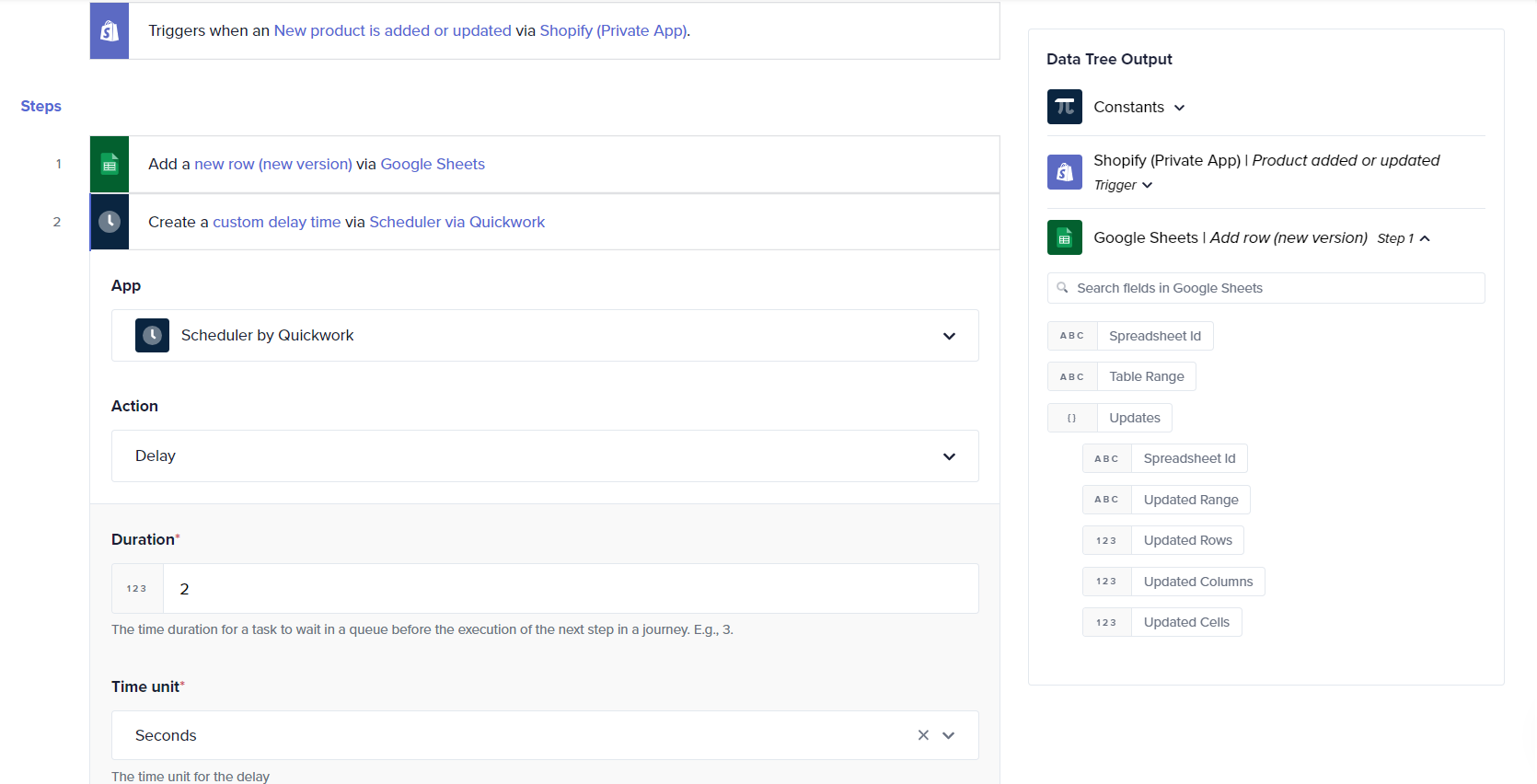Click the New product is added or updated link
Viewport: 1537px width, 784px height.
coord(393,31)
